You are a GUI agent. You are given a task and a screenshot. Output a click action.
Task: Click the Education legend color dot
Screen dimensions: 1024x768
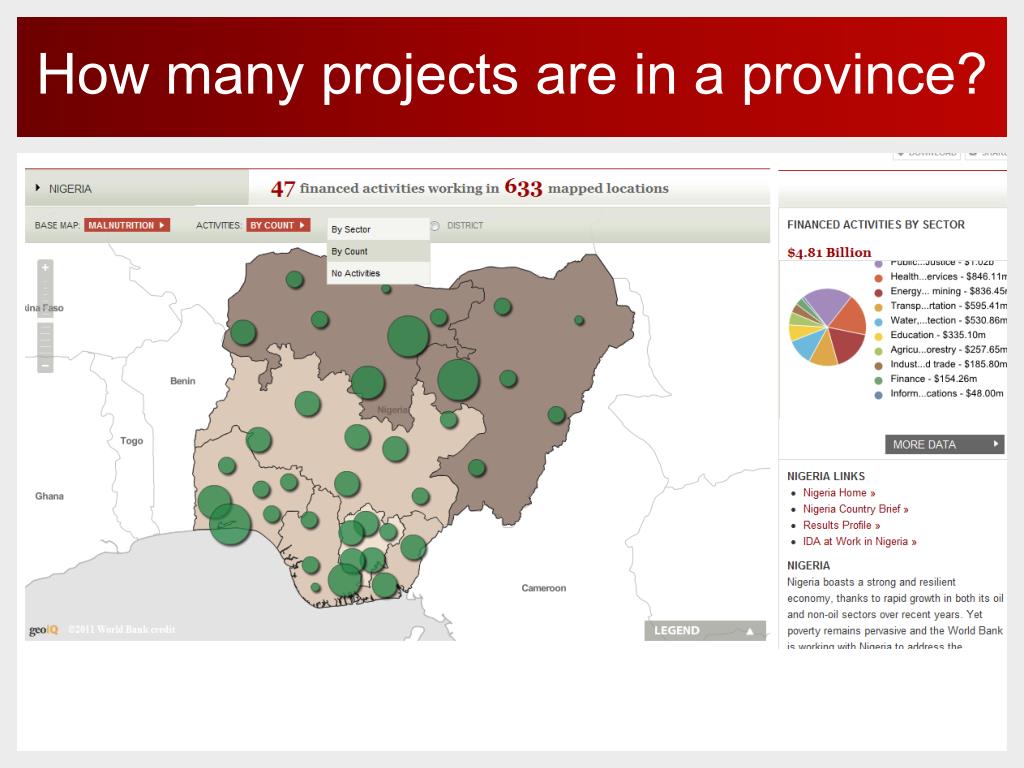878,336
